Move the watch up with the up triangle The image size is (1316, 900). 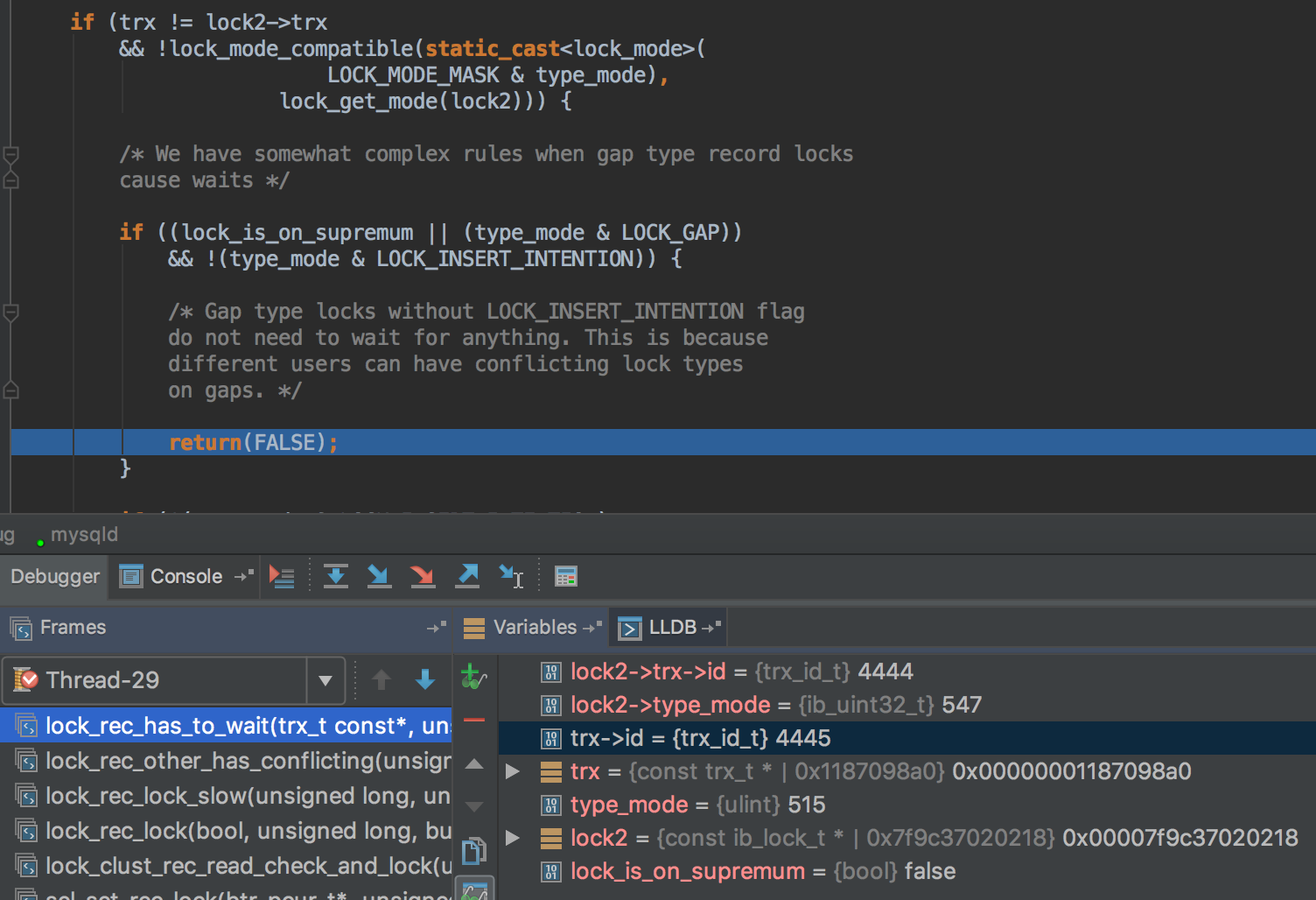[473, 763]
